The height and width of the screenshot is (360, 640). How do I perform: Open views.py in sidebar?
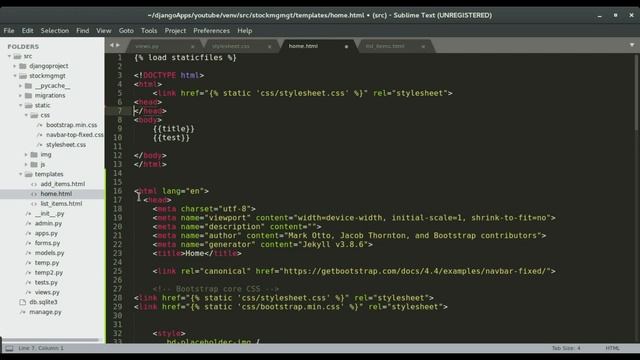coord(47,292)
